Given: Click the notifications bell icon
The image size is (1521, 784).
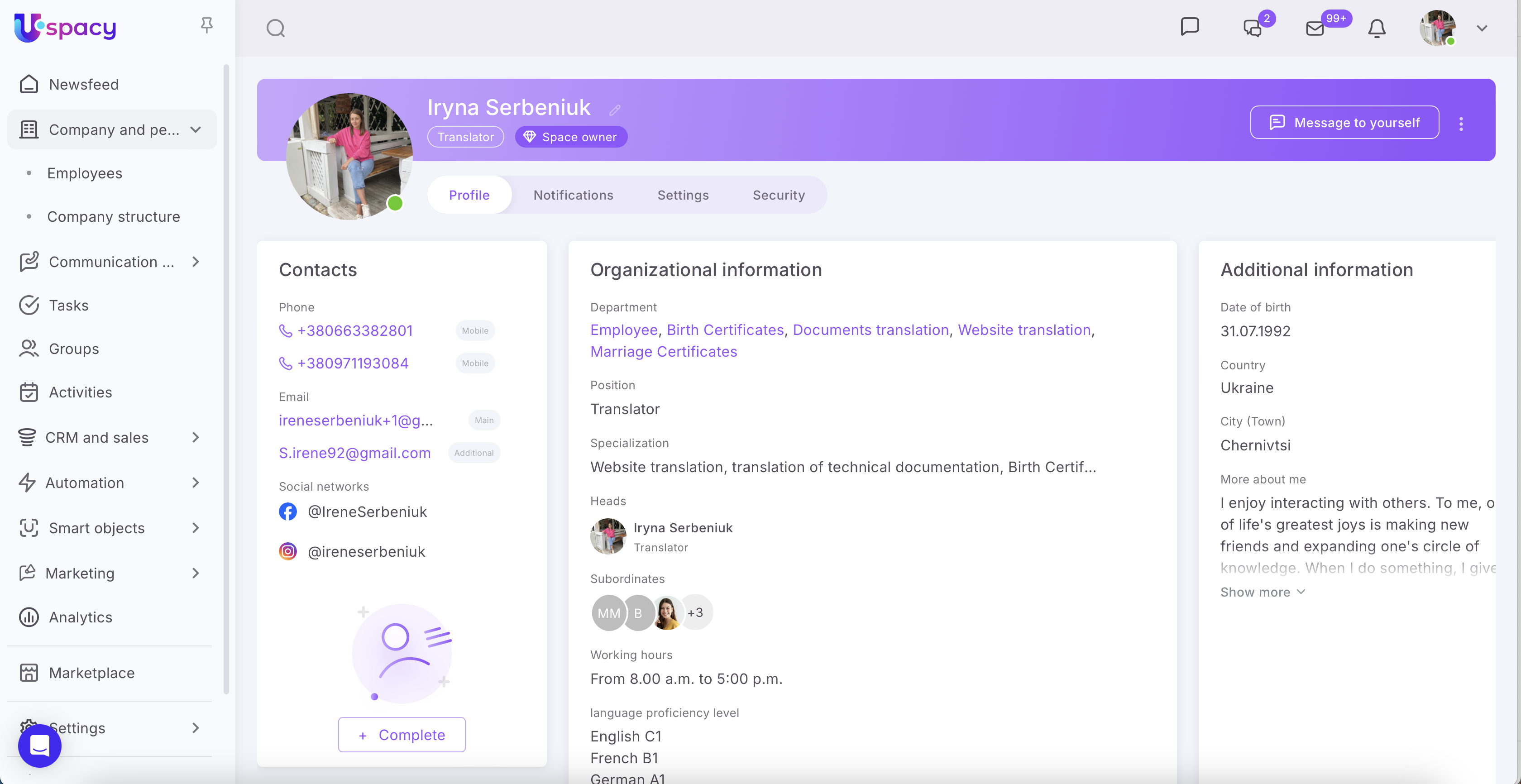Looking at the screenshot, I should (x=1376, y=28).
